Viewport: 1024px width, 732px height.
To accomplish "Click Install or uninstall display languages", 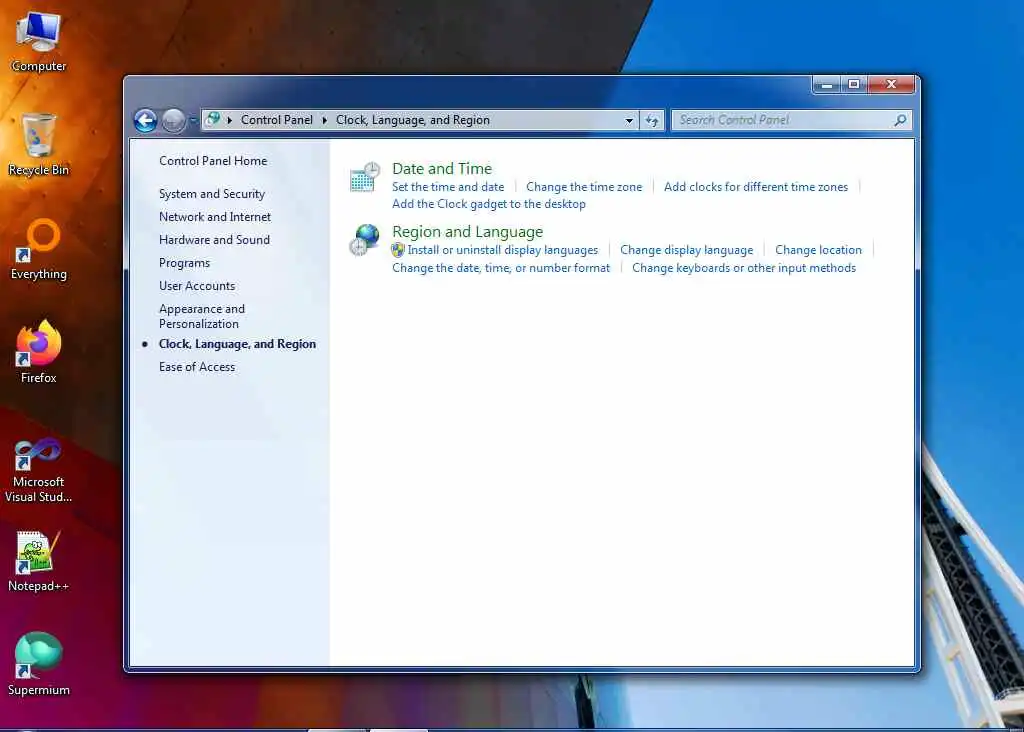I will 502,250.
